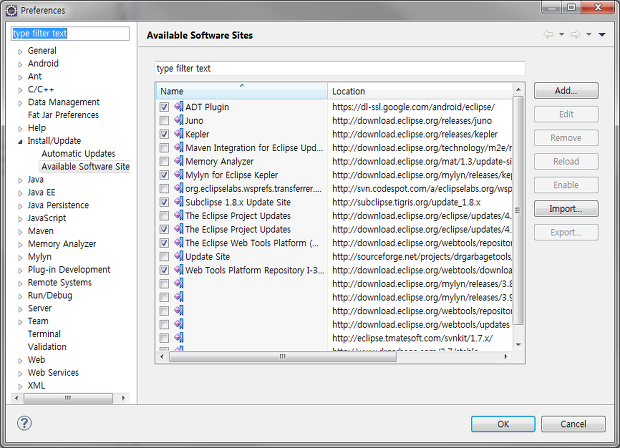This screenshot has height=448, width=620.
Task: Click the Remove button
Action: pos(566,138)
